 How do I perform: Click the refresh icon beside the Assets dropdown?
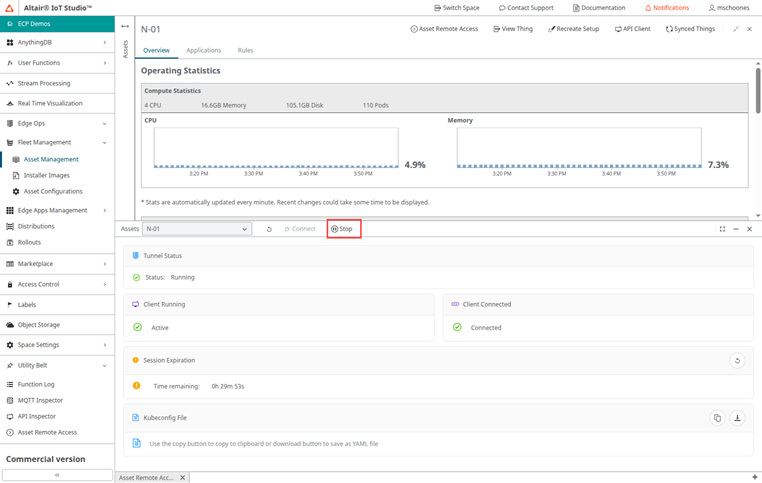[269, 229]
